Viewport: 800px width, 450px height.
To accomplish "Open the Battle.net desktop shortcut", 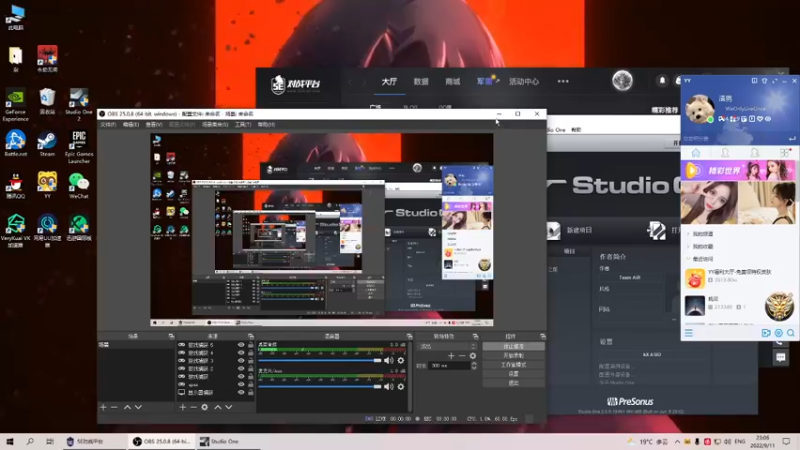I will point(15,144).
